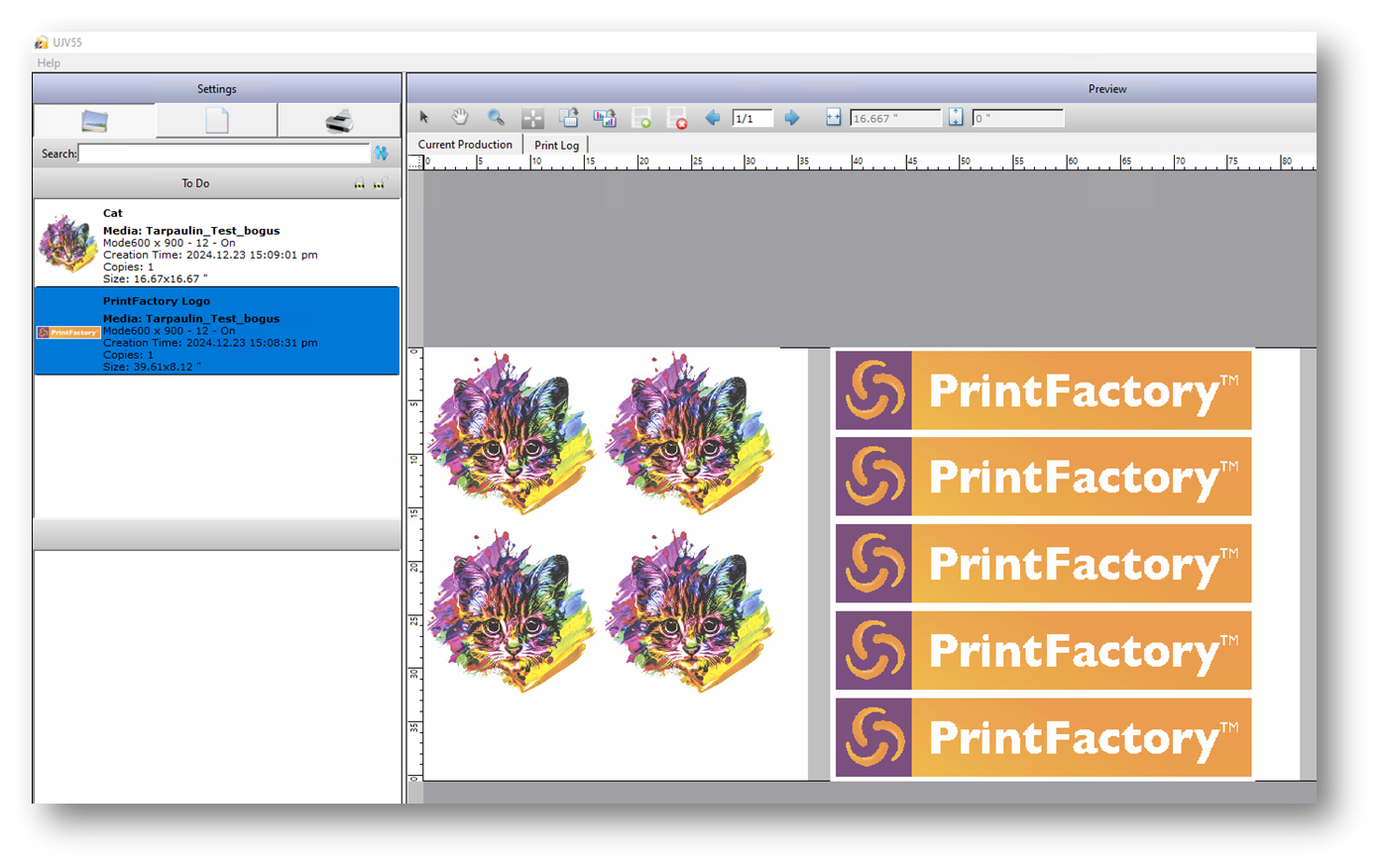
Task: Click the vertical height arrows icon
Action: click(x=956, y=118)
